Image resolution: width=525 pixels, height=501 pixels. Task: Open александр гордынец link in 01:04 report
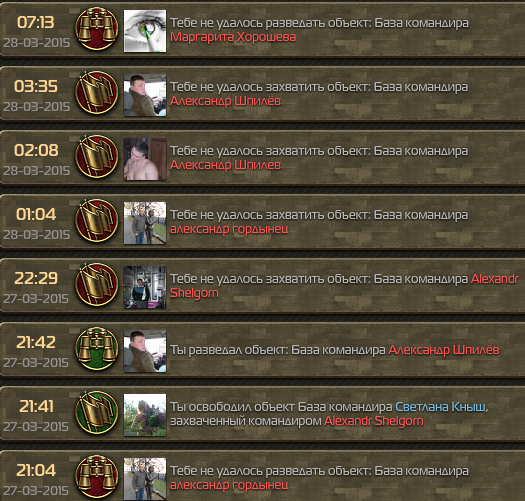pos(229,229)
